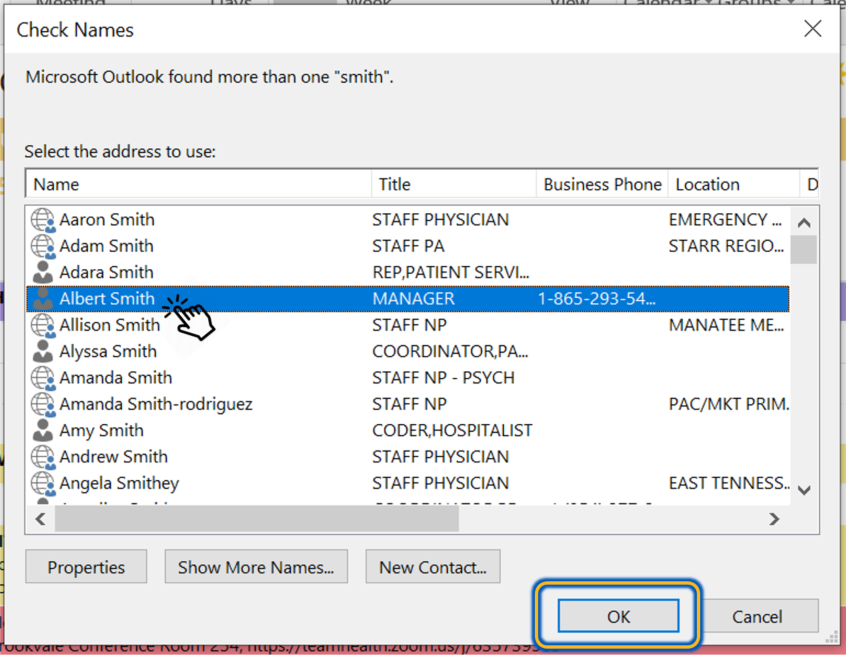Image resolution: width=846 pixels, height=655 pixels.
Task: Click the PAC/MKT PRIM. location cell
Action: click(x=729, y=405)
